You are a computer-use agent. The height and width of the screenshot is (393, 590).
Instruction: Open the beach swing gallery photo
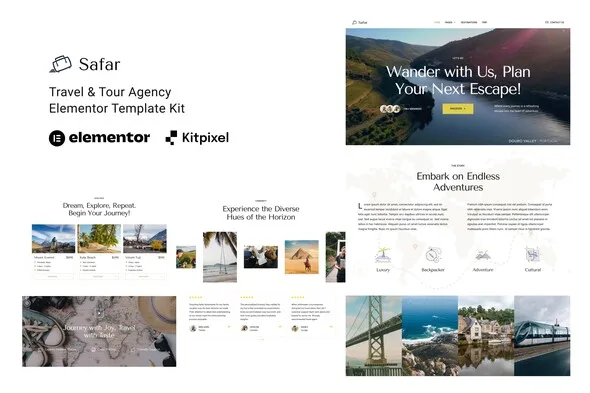(x=220, y=257)
